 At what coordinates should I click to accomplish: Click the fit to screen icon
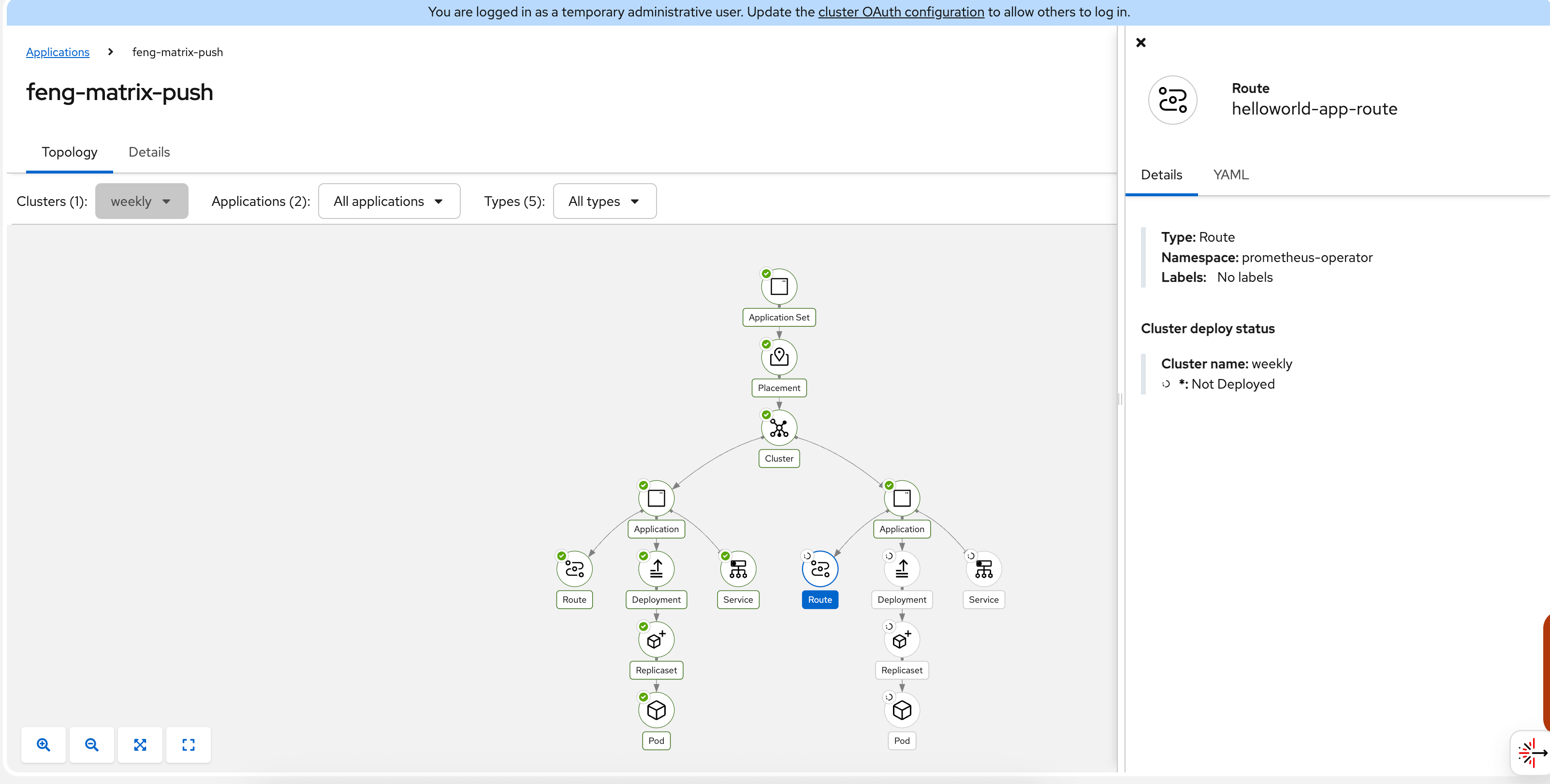click(x=140, y=744)
